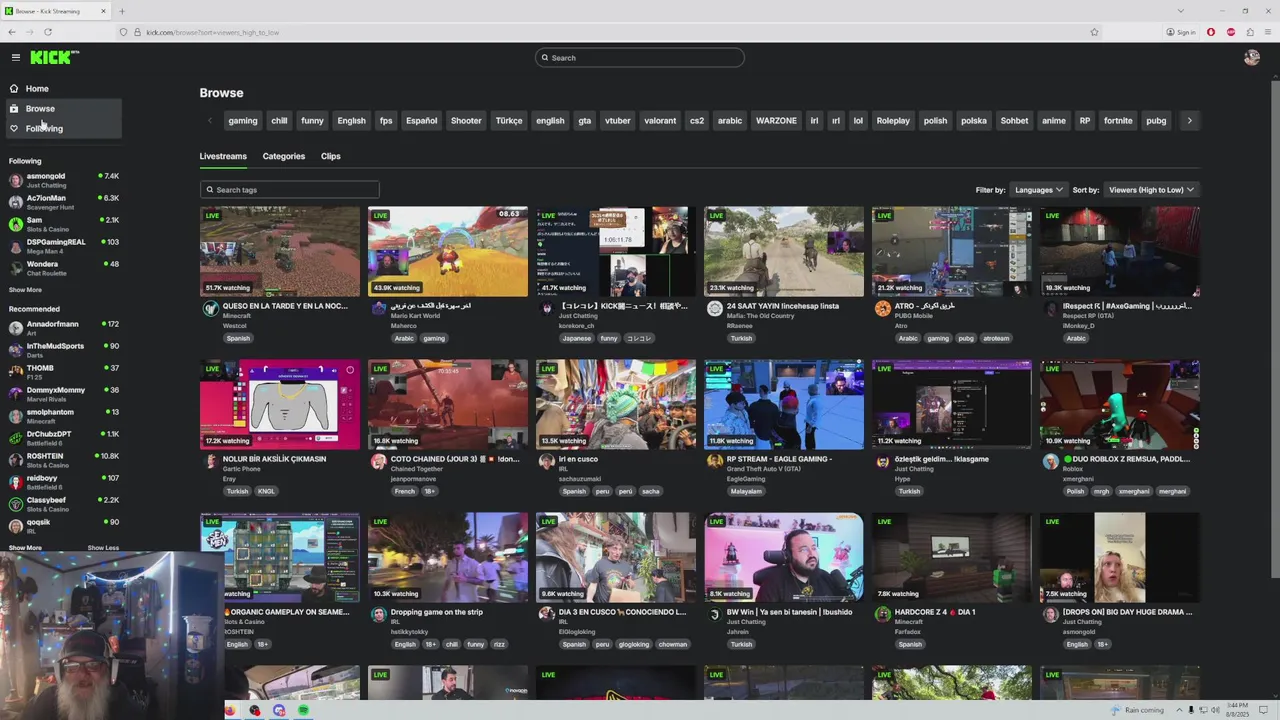Filter by Roleplay tag
The width and height of the screenshot is (1280, 720).
point(893,121)
